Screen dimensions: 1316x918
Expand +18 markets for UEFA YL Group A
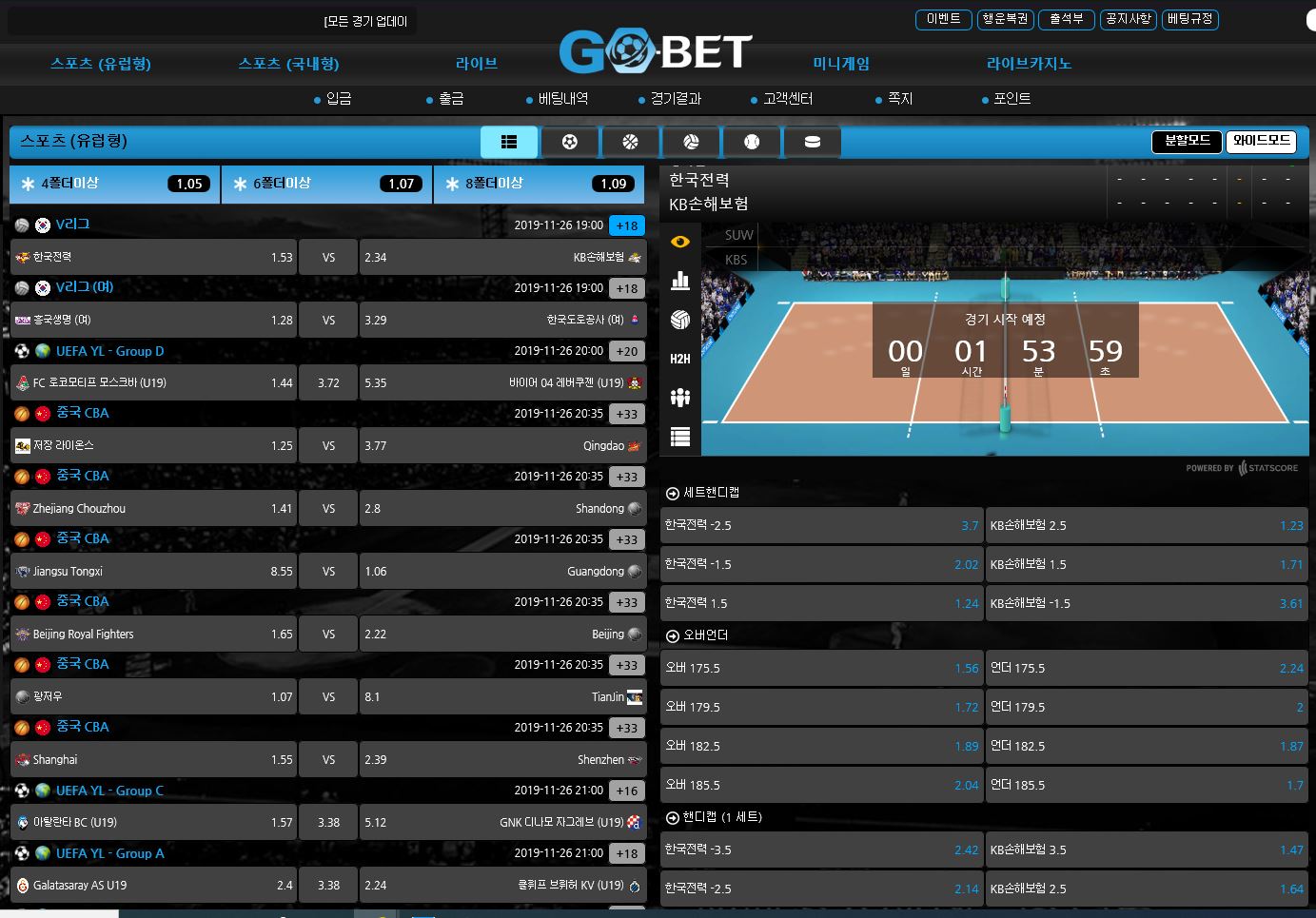point(627,853)
